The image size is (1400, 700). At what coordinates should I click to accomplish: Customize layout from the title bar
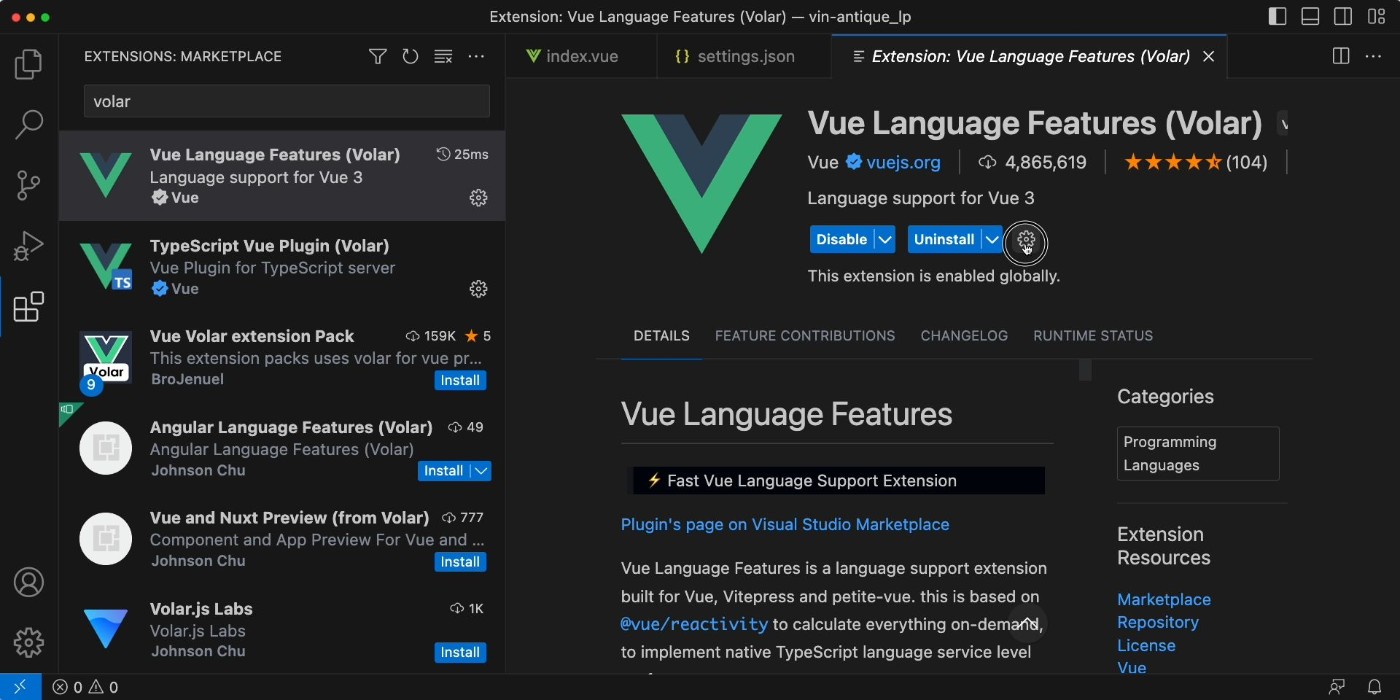coord(1376,17)
